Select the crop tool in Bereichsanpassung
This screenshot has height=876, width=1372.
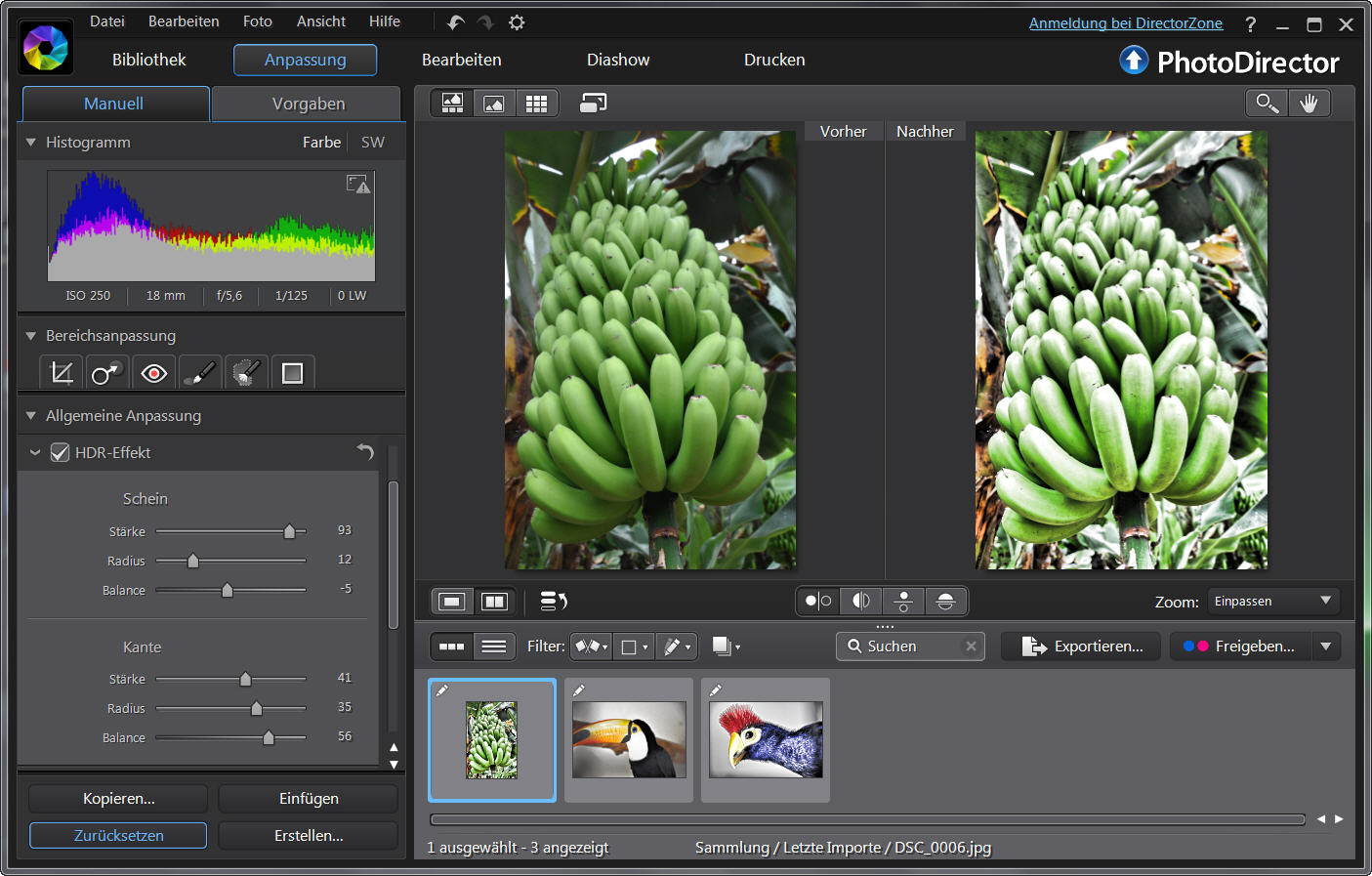pyautogui.click(x=62, y=373)
